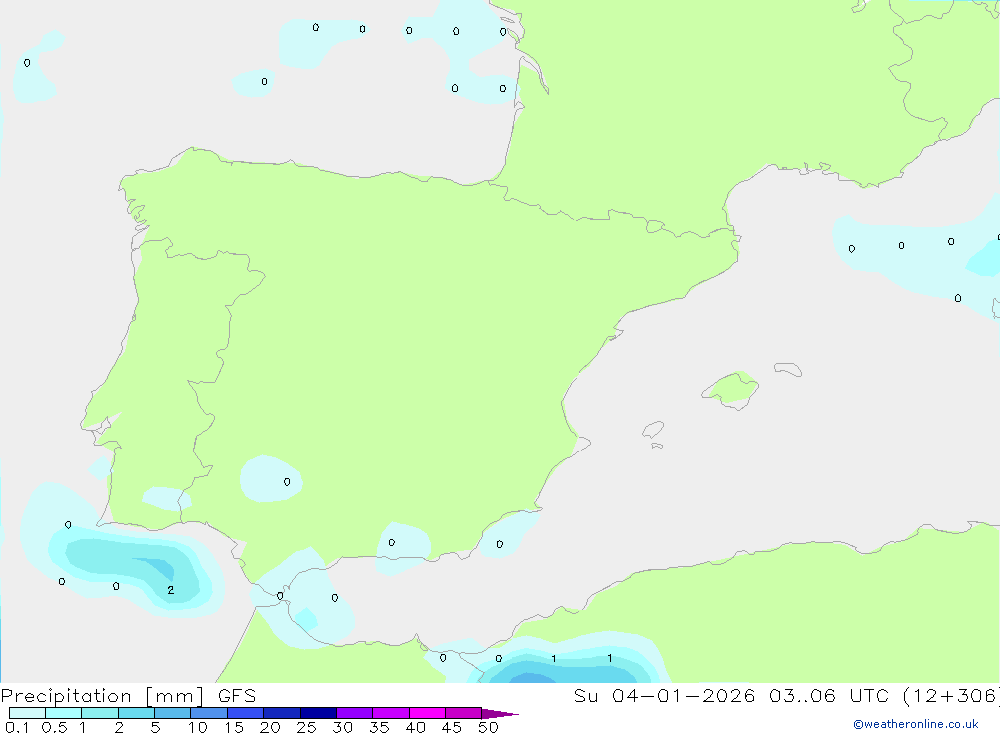Pick the legend swatch between 35 and 40
The width and height of the screenshot is (1000, 733).
[x=391, y=713]
